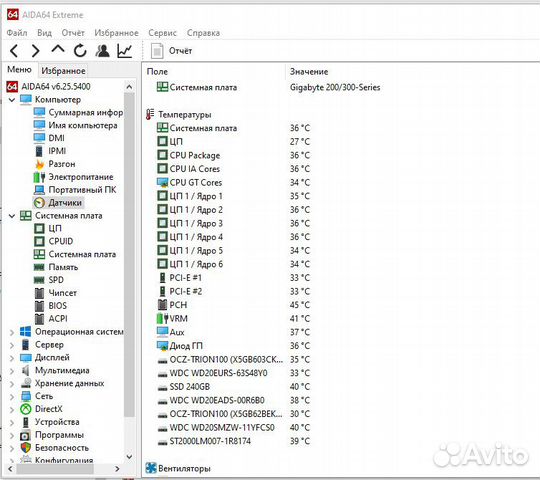The width and height of the screenshot is (540, 480).
Task: Select the SSD 240GB drive row
Action: pos(233,387)
